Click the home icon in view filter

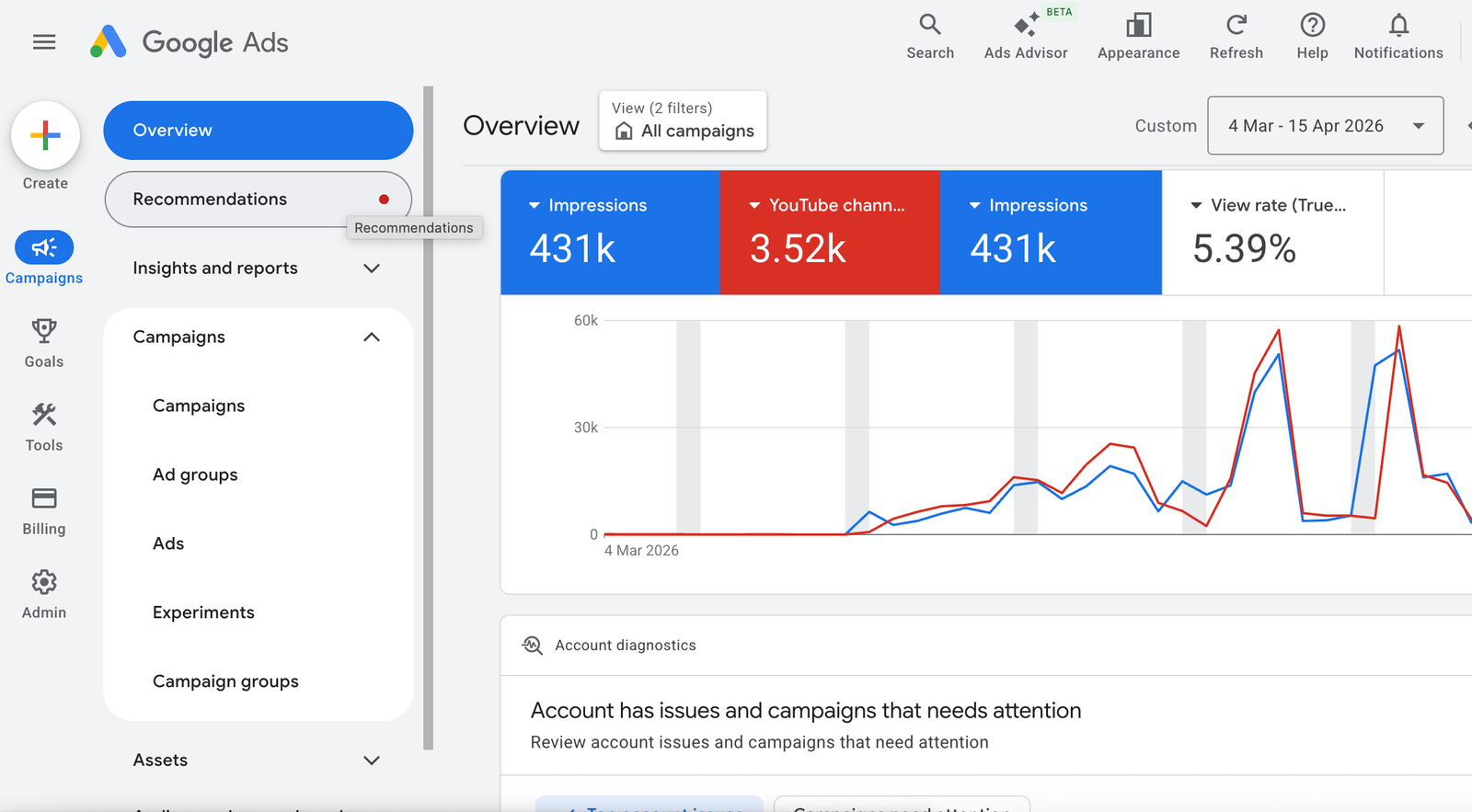click(x=624, y=131)
